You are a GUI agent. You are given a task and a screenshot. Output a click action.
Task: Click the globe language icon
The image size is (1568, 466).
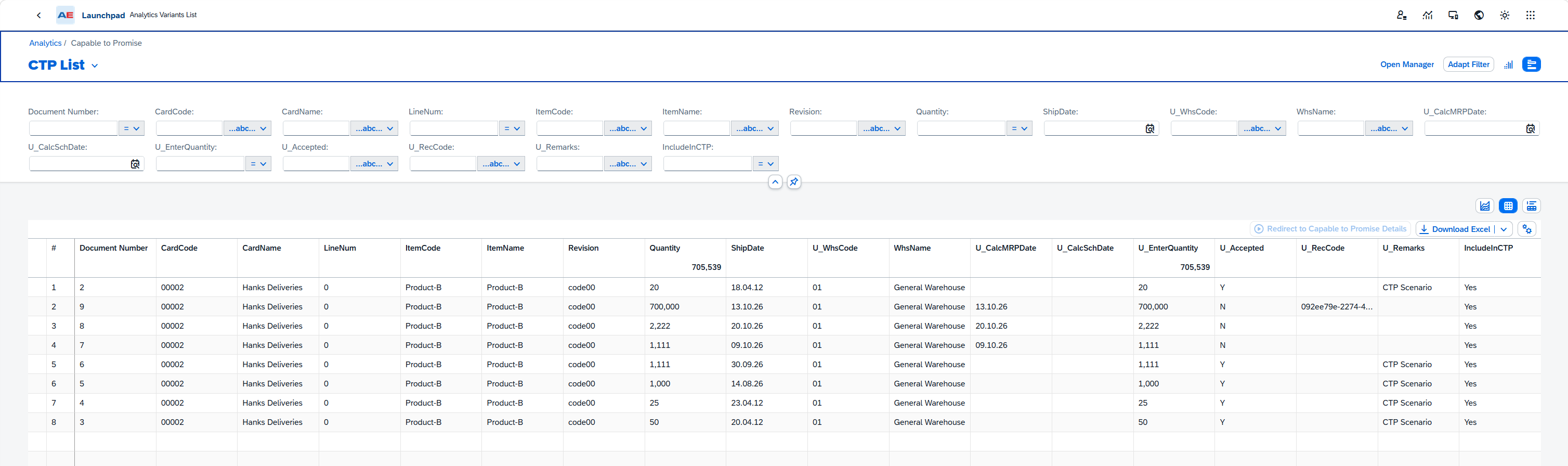(x=1479, y=15)
